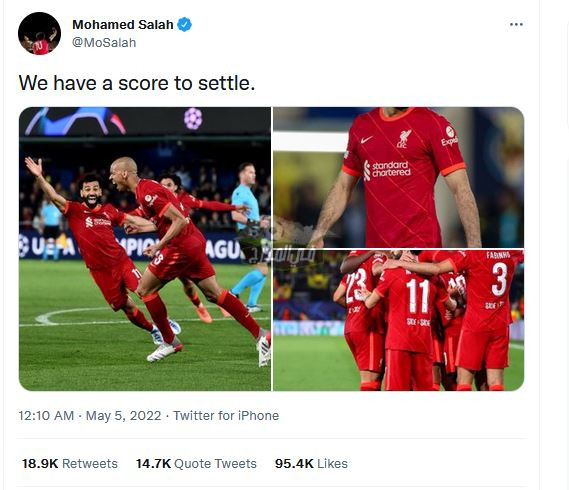Viewport: 569px width, 490px height.
Task: Click the Mohamed Salah display name
Action: (123, 24)
